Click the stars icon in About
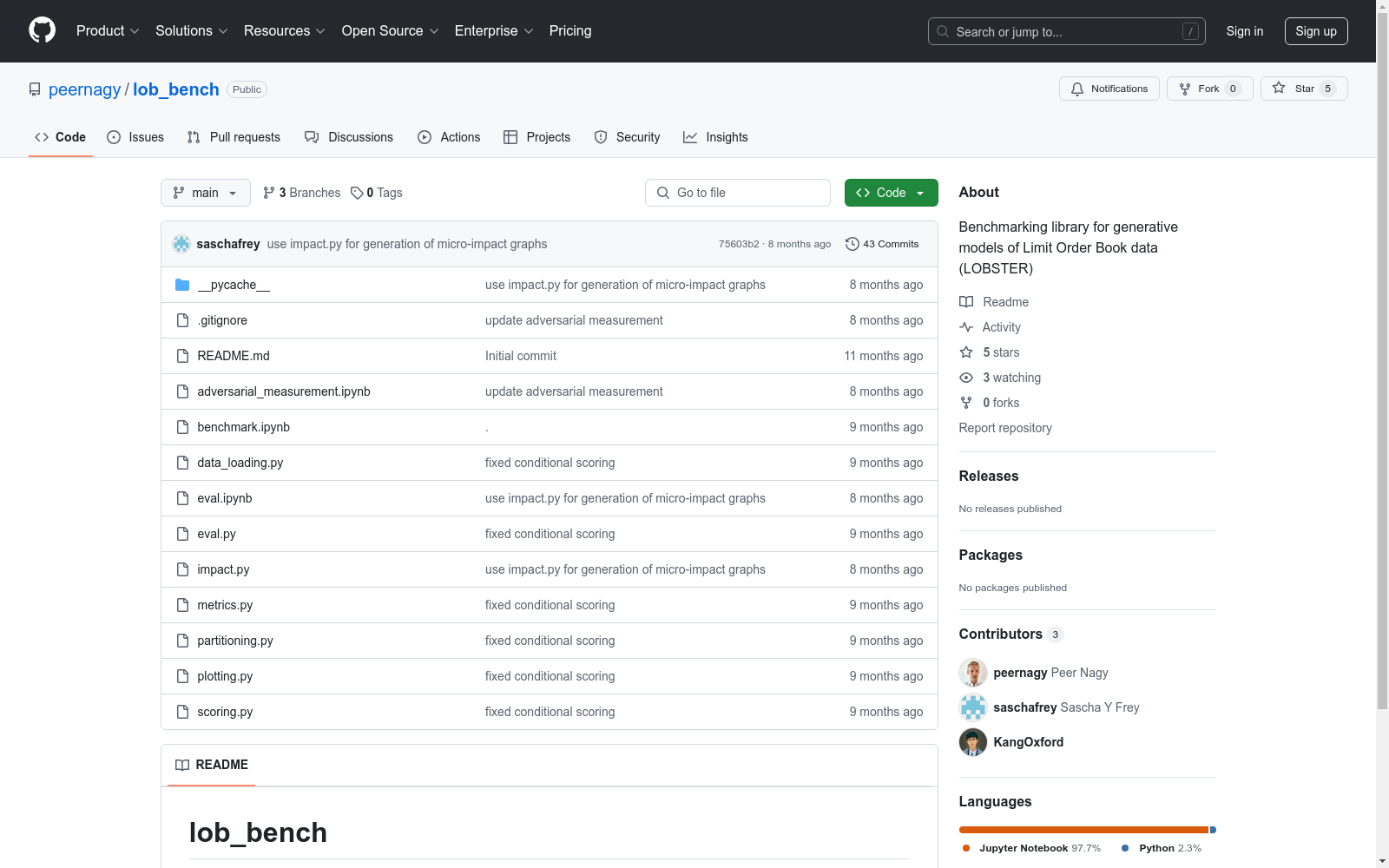 (x=966, y=352)
